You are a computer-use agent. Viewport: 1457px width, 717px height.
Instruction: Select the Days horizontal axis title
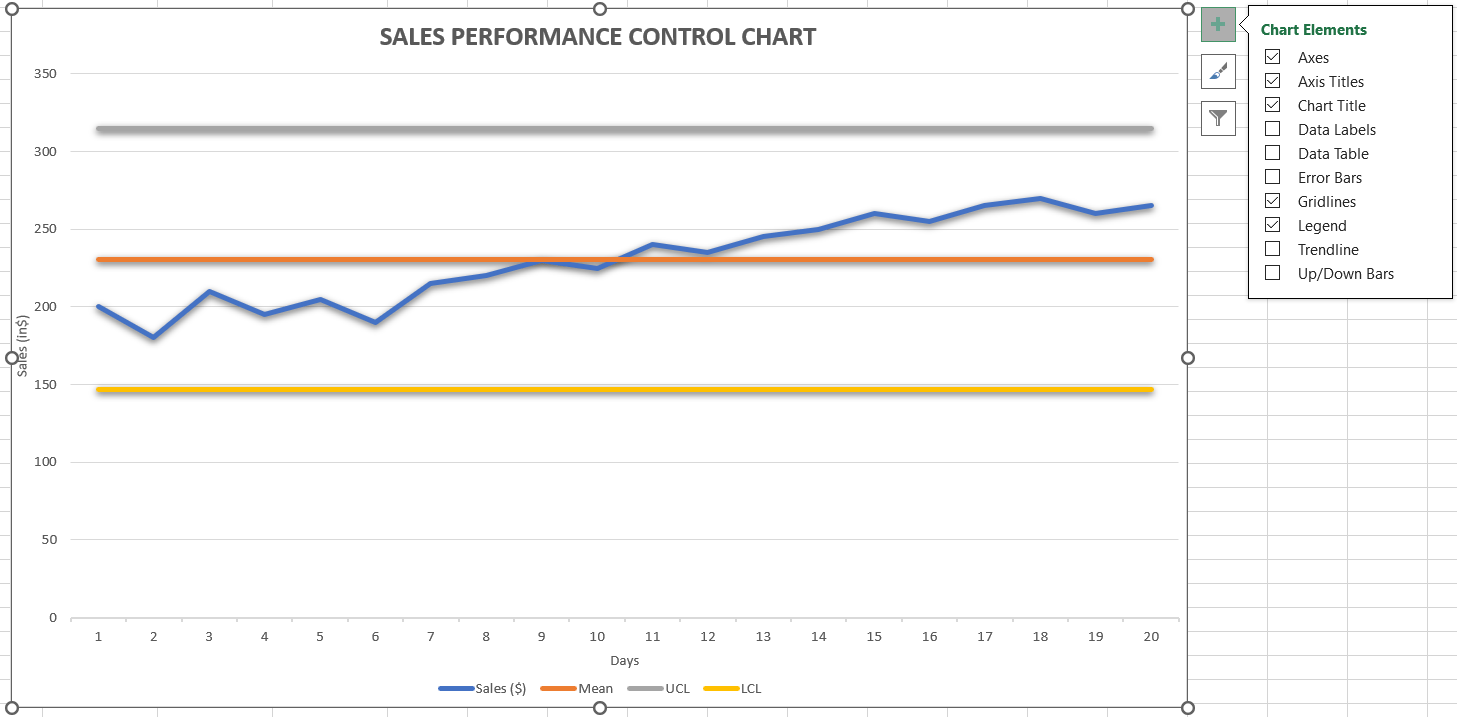624,661
